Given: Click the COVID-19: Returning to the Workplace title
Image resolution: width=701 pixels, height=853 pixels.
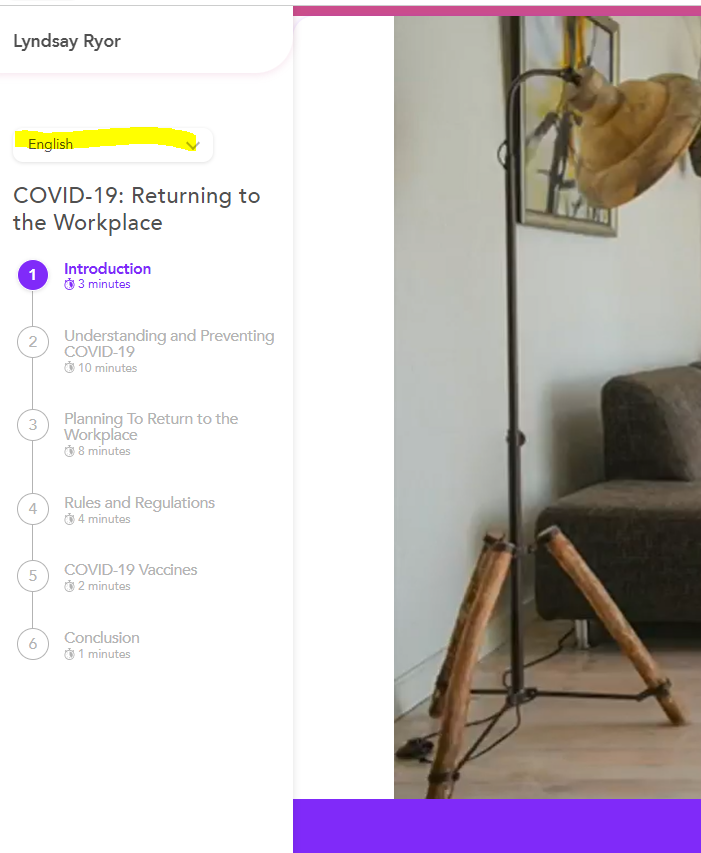Looking at the screenshot, I should (x=137, y=209).
